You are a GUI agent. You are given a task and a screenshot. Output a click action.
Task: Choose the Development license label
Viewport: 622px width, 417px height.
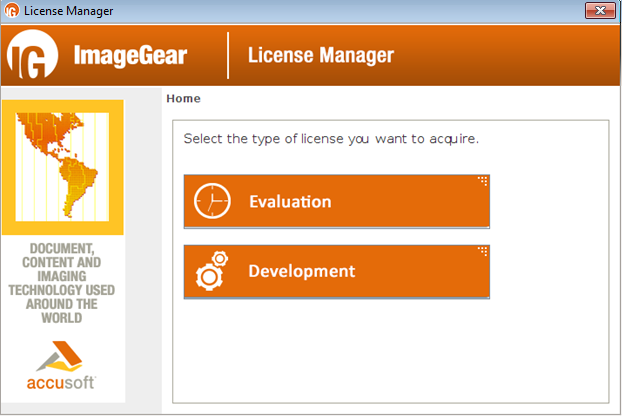[301, 271]
